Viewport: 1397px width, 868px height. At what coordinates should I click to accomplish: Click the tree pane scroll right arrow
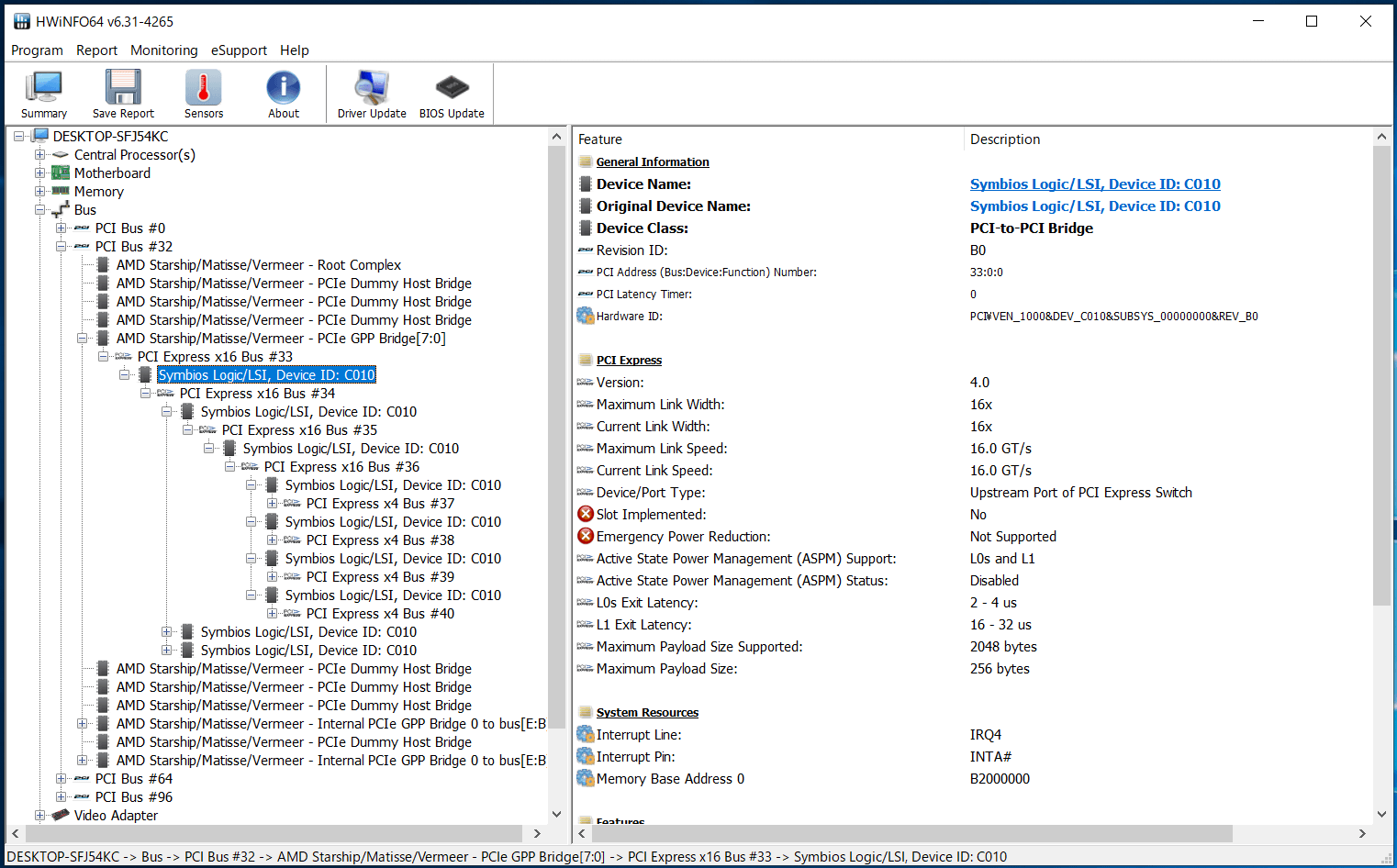click(538, 833)
